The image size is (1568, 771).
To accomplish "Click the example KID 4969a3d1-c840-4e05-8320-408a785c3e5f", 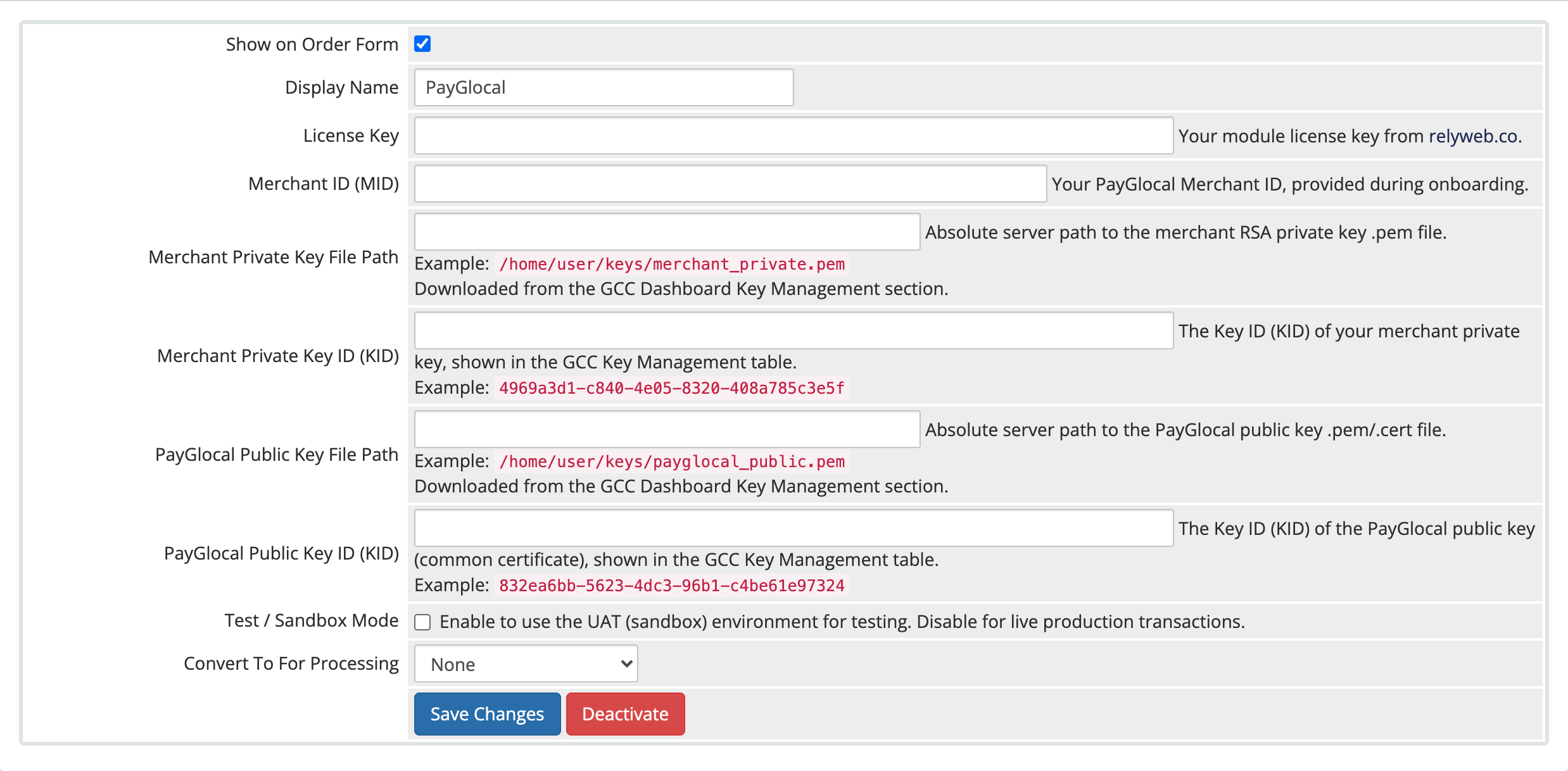I will [x=672, y=388].
